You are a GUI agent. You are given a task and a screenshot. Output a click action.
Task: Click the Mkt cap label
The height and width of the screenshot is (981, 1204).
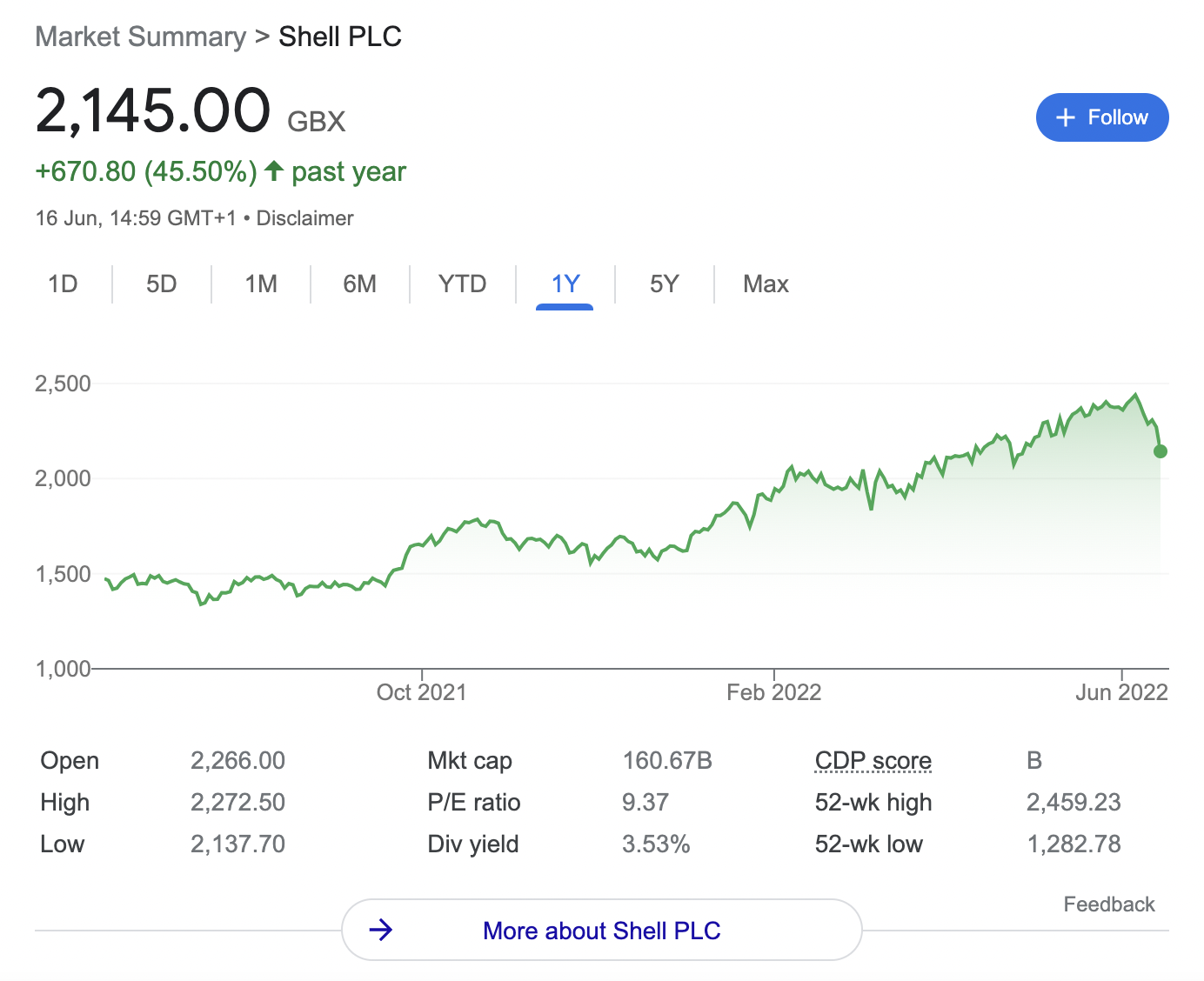pyautogui.click(x=470, y=761)
